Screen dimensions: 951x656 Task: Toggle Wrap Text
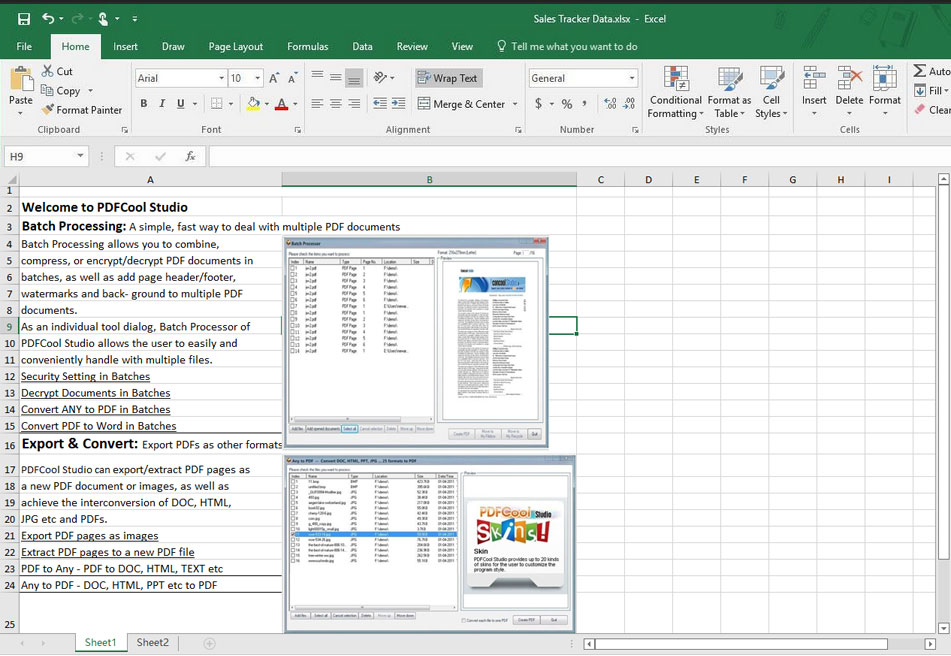[x=449, y=78]
